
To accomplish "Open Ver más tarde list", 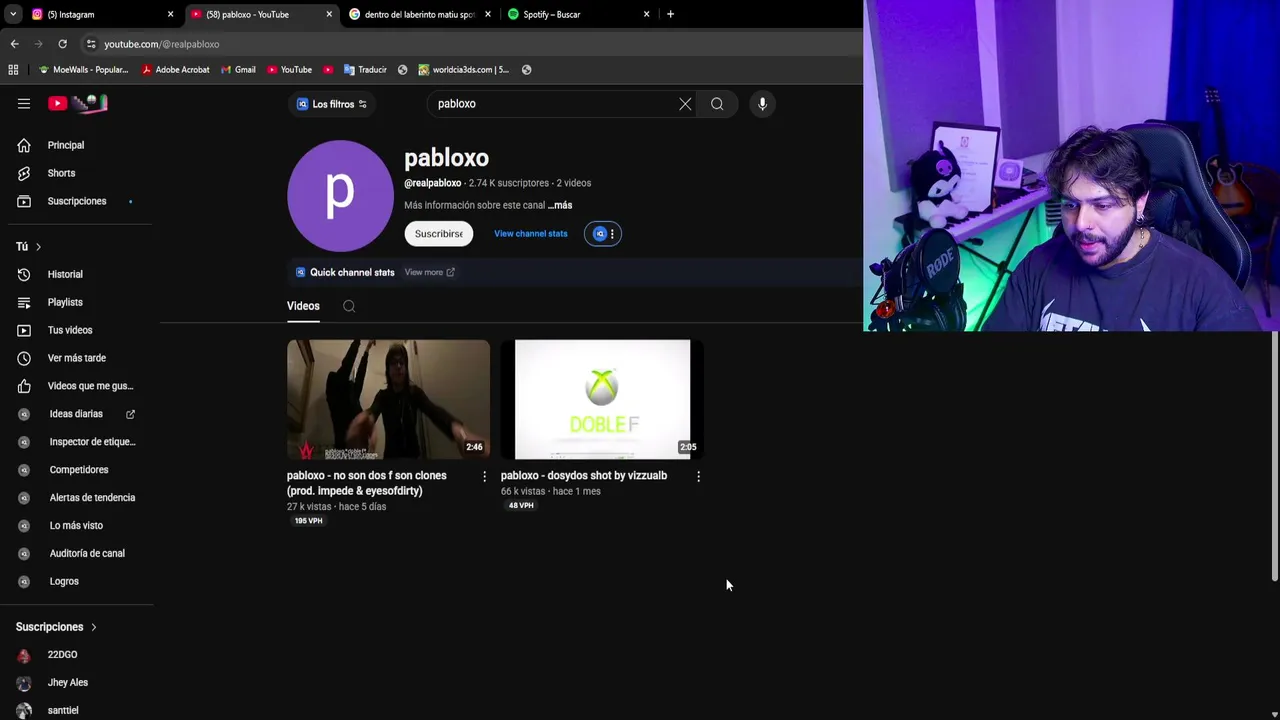I will [x=77, y=358].
